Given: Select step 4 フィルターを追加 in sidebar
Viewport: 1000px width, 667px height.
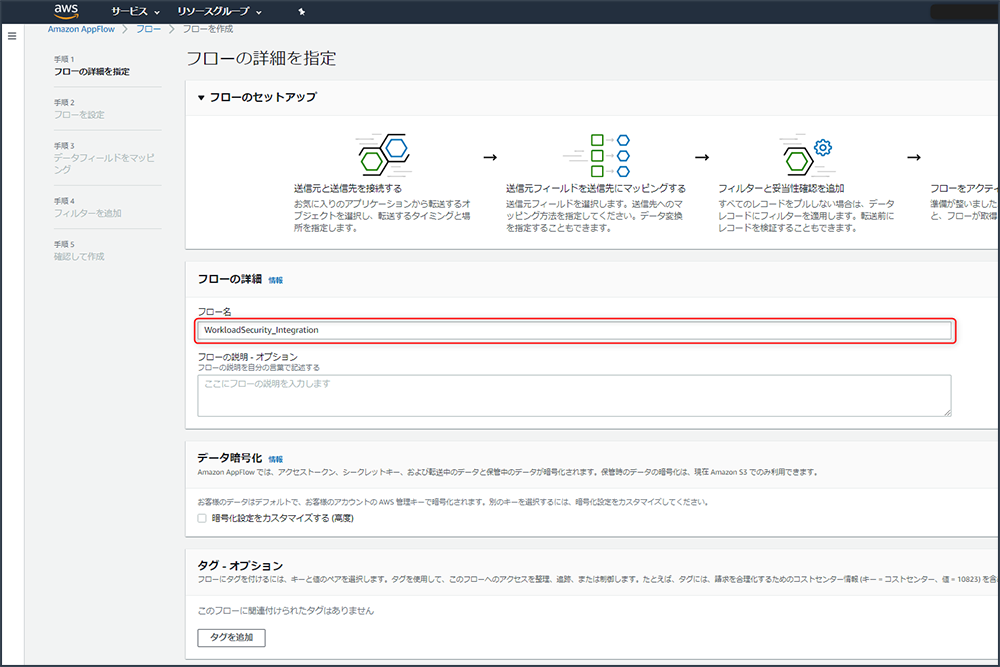Looking at the screenshot, I should coord(87,213).
